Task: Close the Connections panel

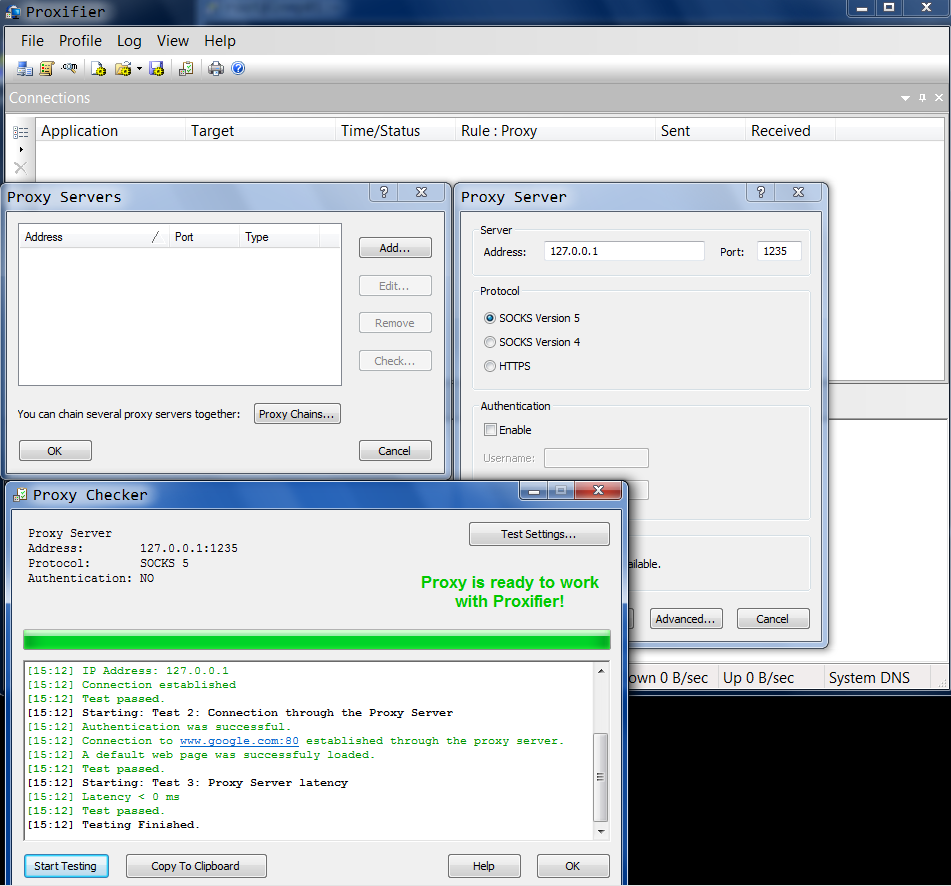Action: tap(939, 98)
